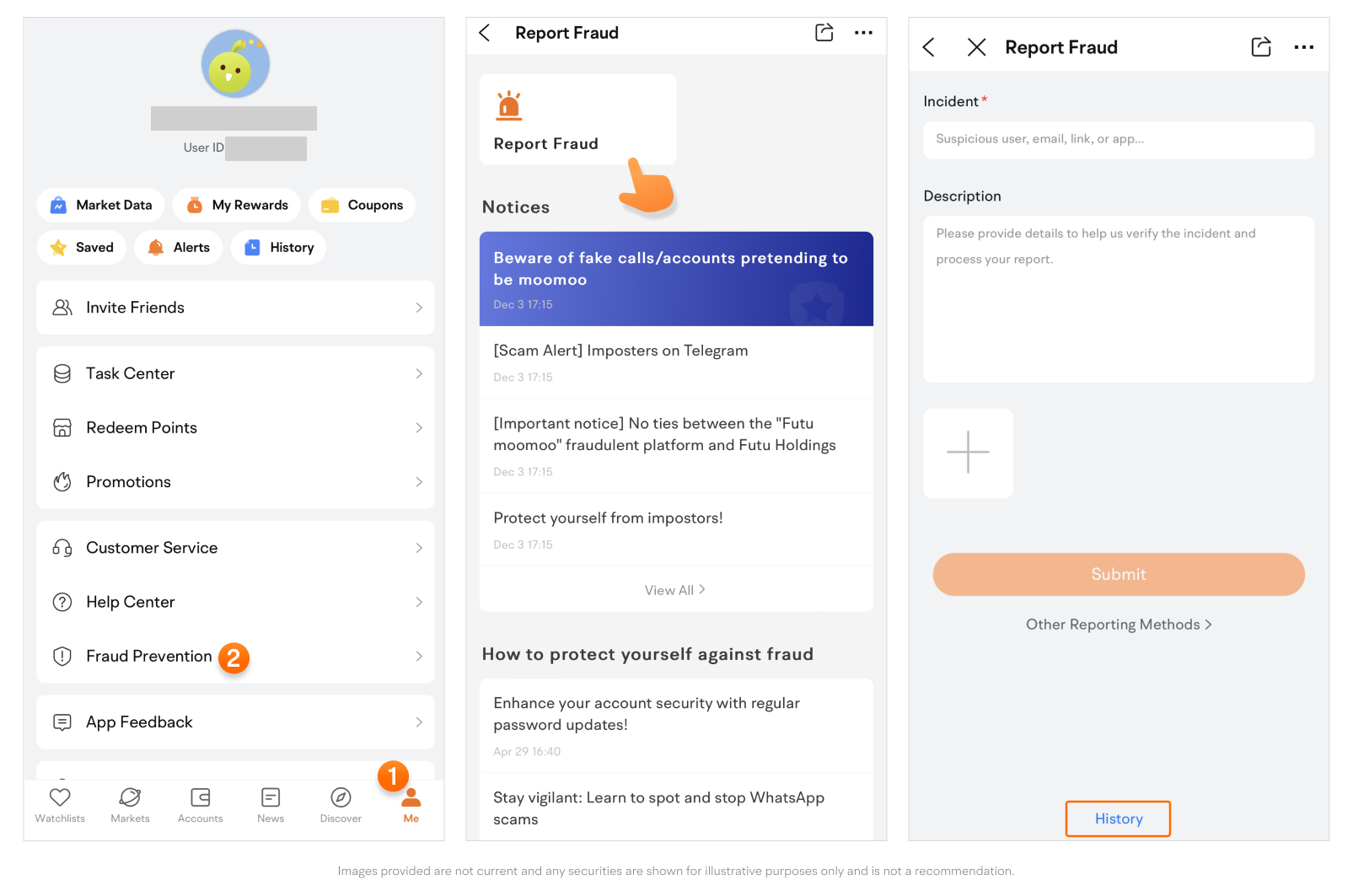Open Other Reporting Methods link
Screen dimensions: 1353x896
(x=1119, y=625)
